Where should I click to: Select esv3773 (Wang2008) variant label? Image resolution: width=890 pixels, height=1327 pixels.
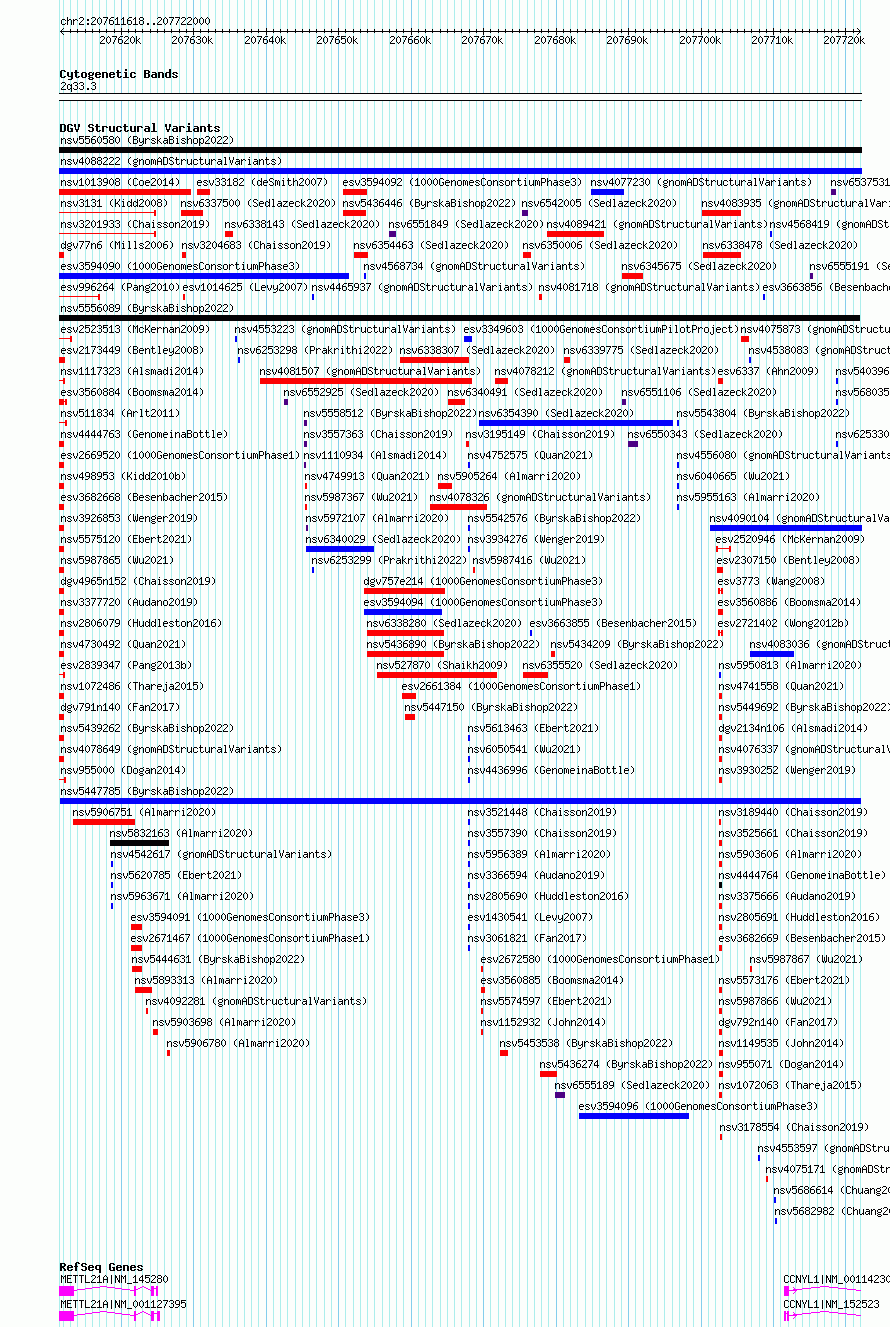771,581
